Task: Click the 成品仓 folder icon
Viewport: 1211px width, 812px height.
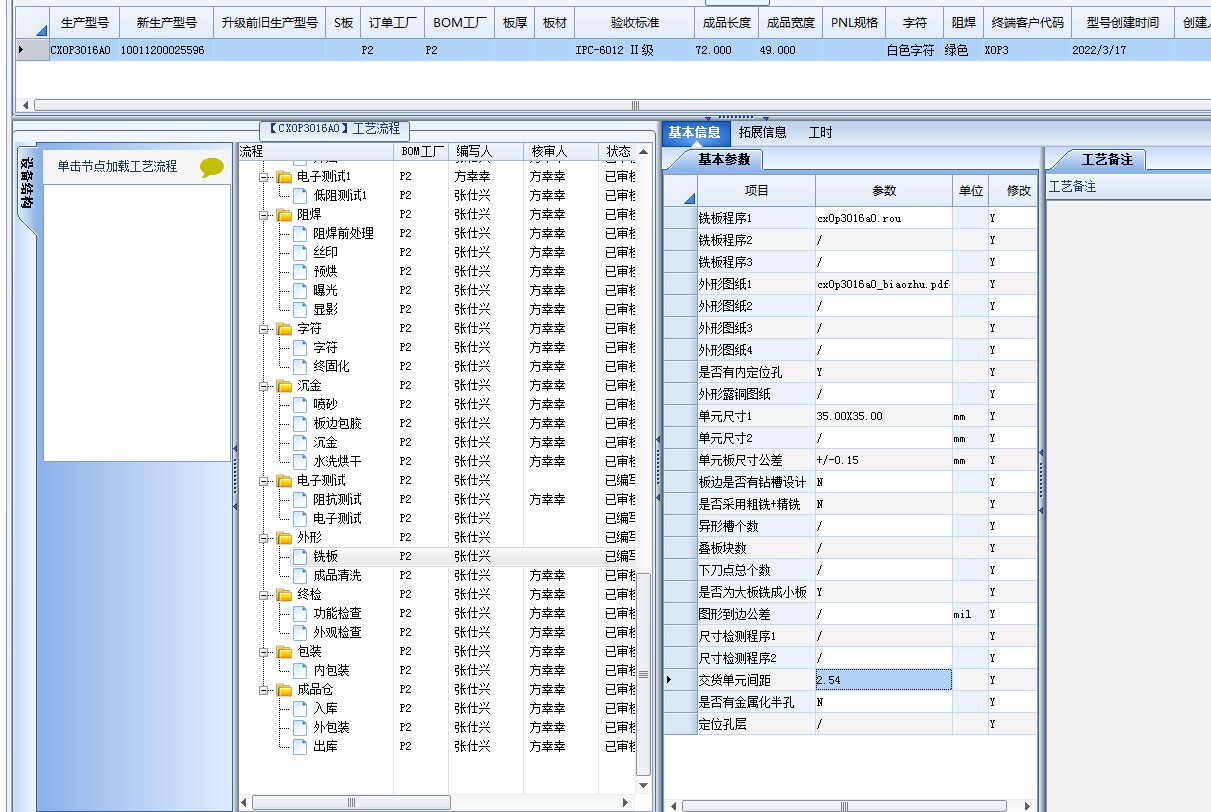Action: pyautogui.click(x=285, y=690)
